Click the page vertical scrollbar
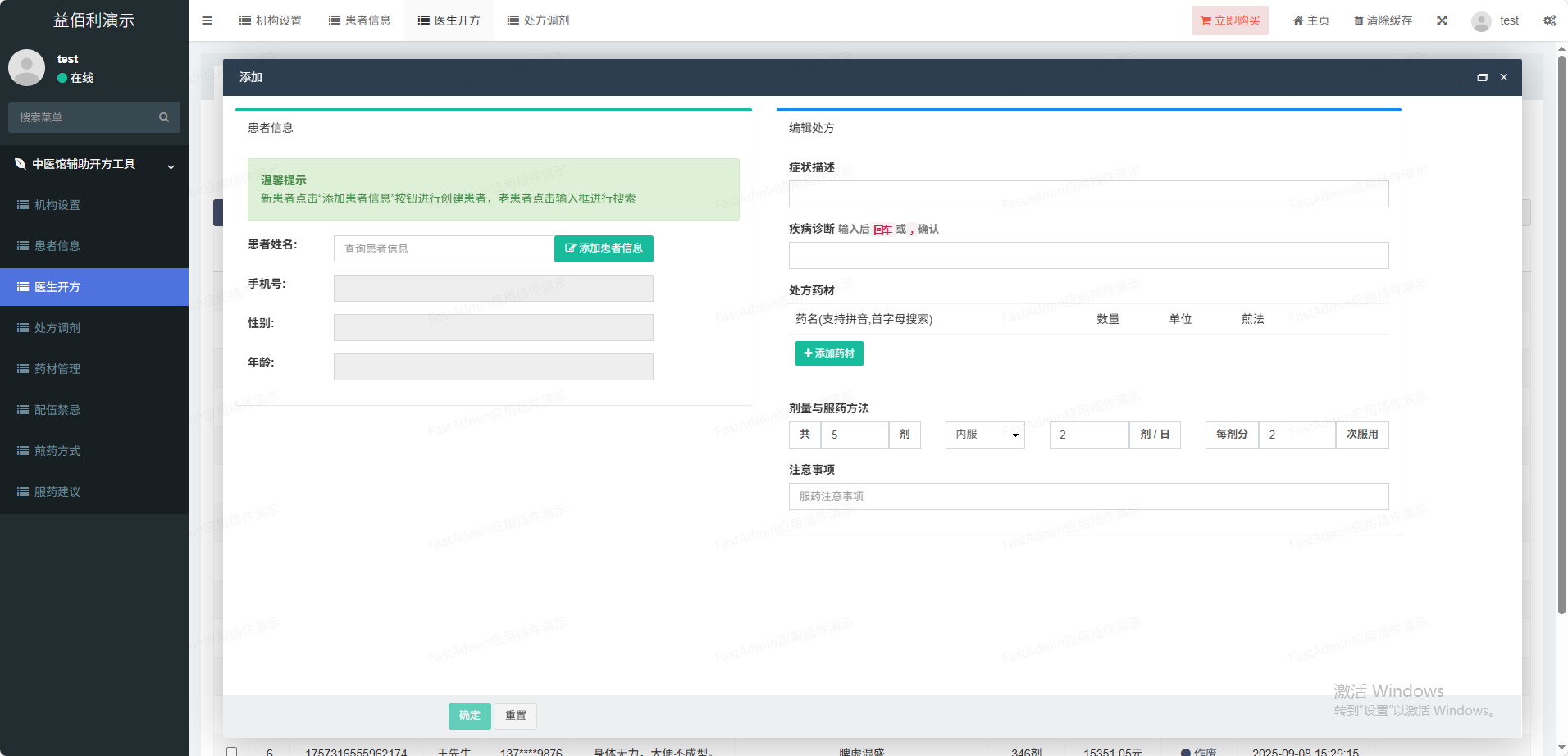 [x=1561, y=328]
